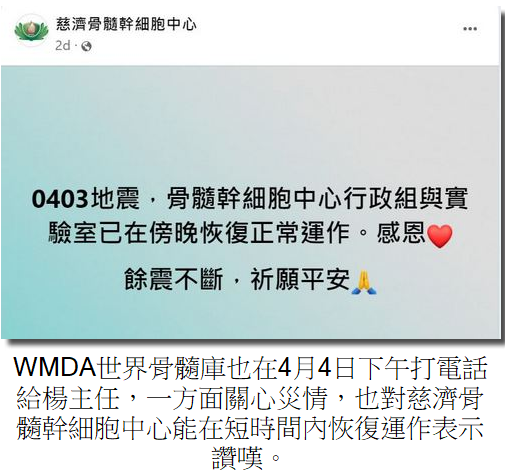The image size is (505, 471).
Task: Click the bold 0403地震 text in post
Action: pyautogui.click(x=85, y=198)
